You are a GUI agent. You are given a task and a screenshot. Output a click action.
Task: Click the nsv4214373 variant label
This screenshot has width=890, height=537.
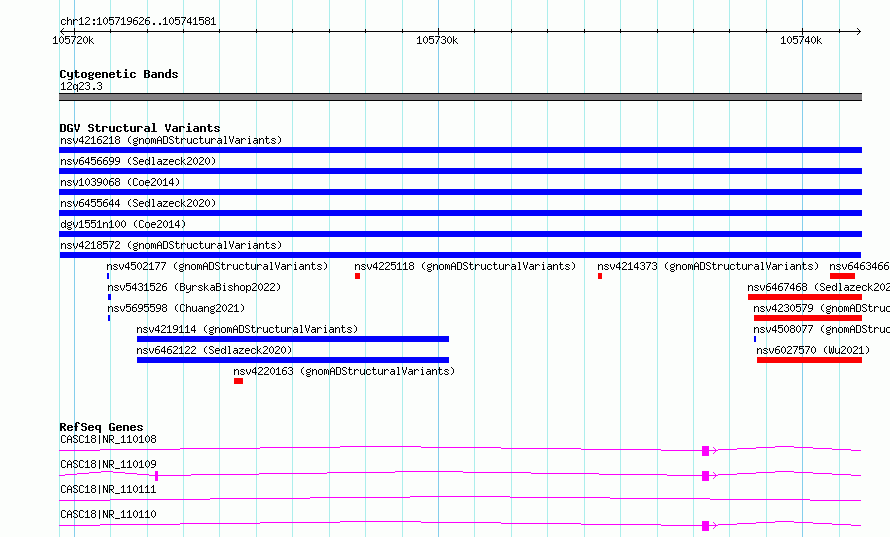click(708, 266)
